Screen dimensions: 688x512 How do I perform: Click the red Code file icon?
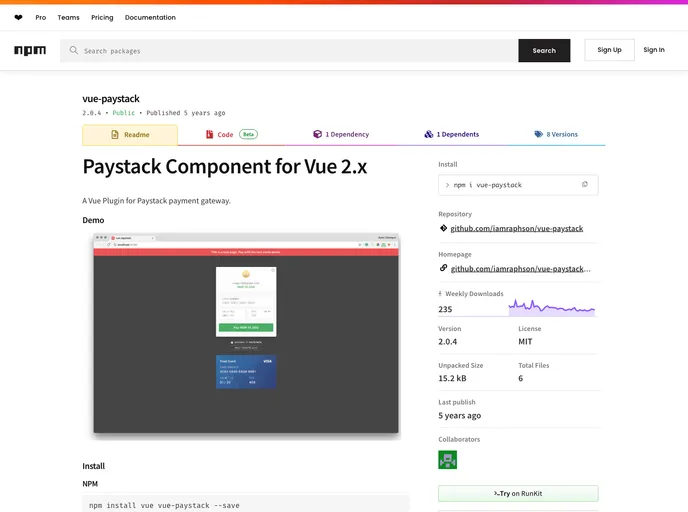tap(210, 134)
